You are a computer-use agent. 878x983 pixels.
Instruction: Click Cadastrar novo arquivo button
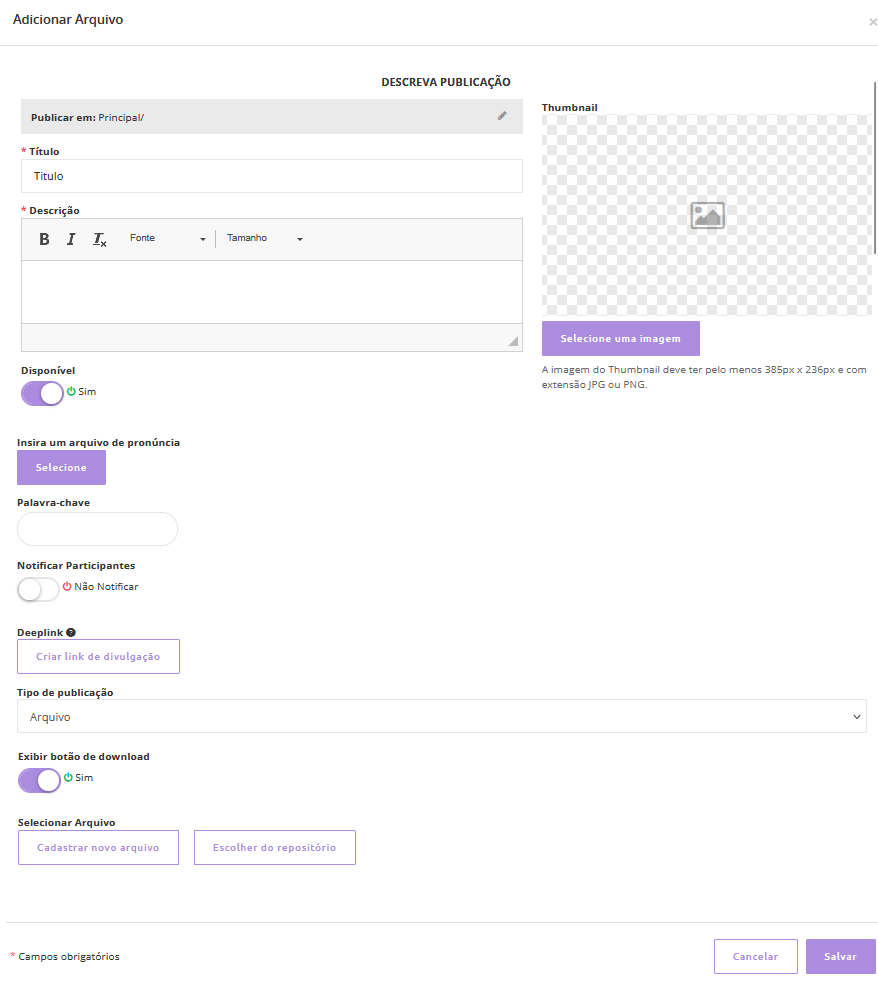coord(98,847)
